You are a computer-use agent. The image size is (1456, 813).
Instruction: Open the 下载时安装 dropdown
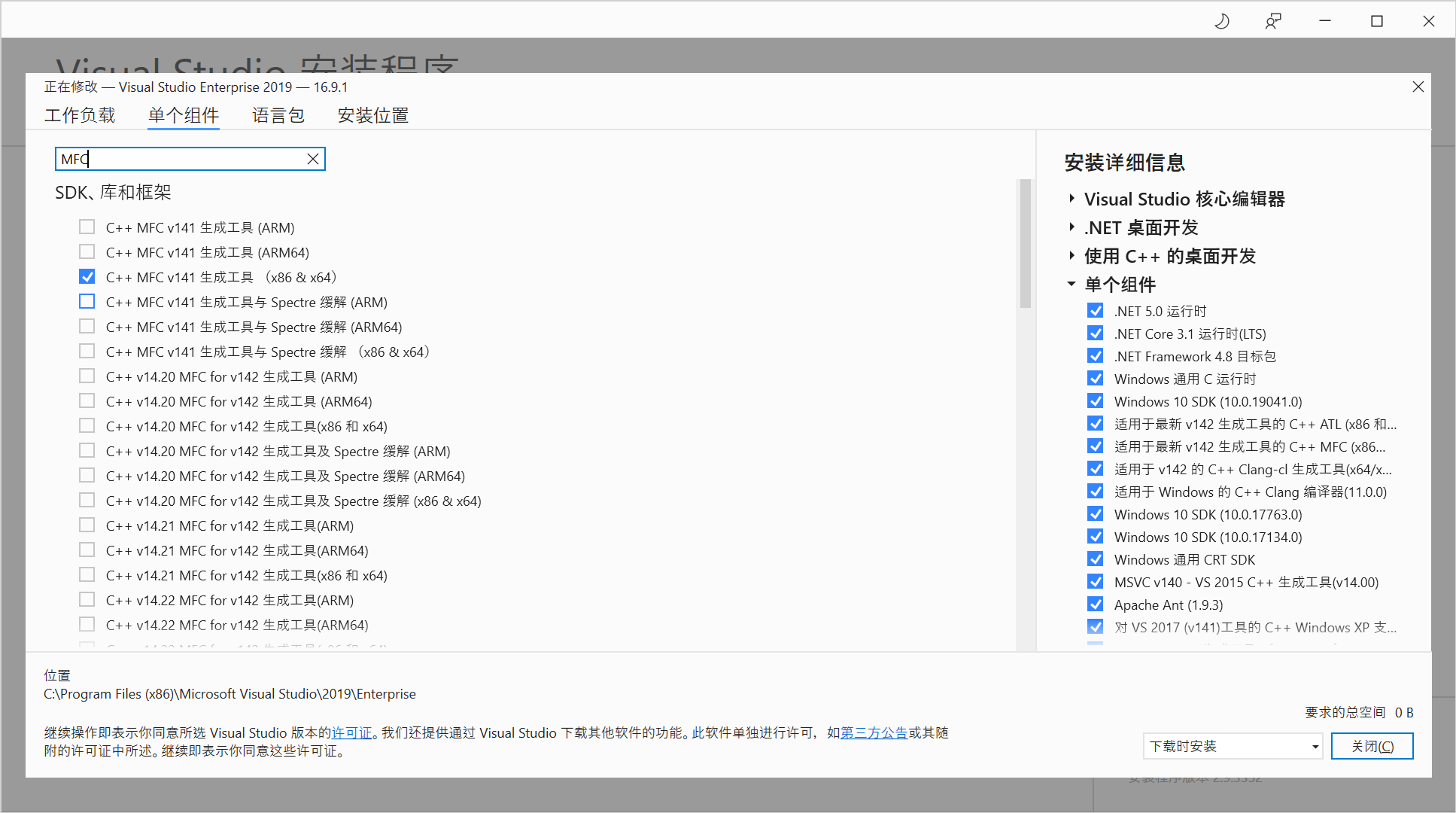click(1233, 746)
